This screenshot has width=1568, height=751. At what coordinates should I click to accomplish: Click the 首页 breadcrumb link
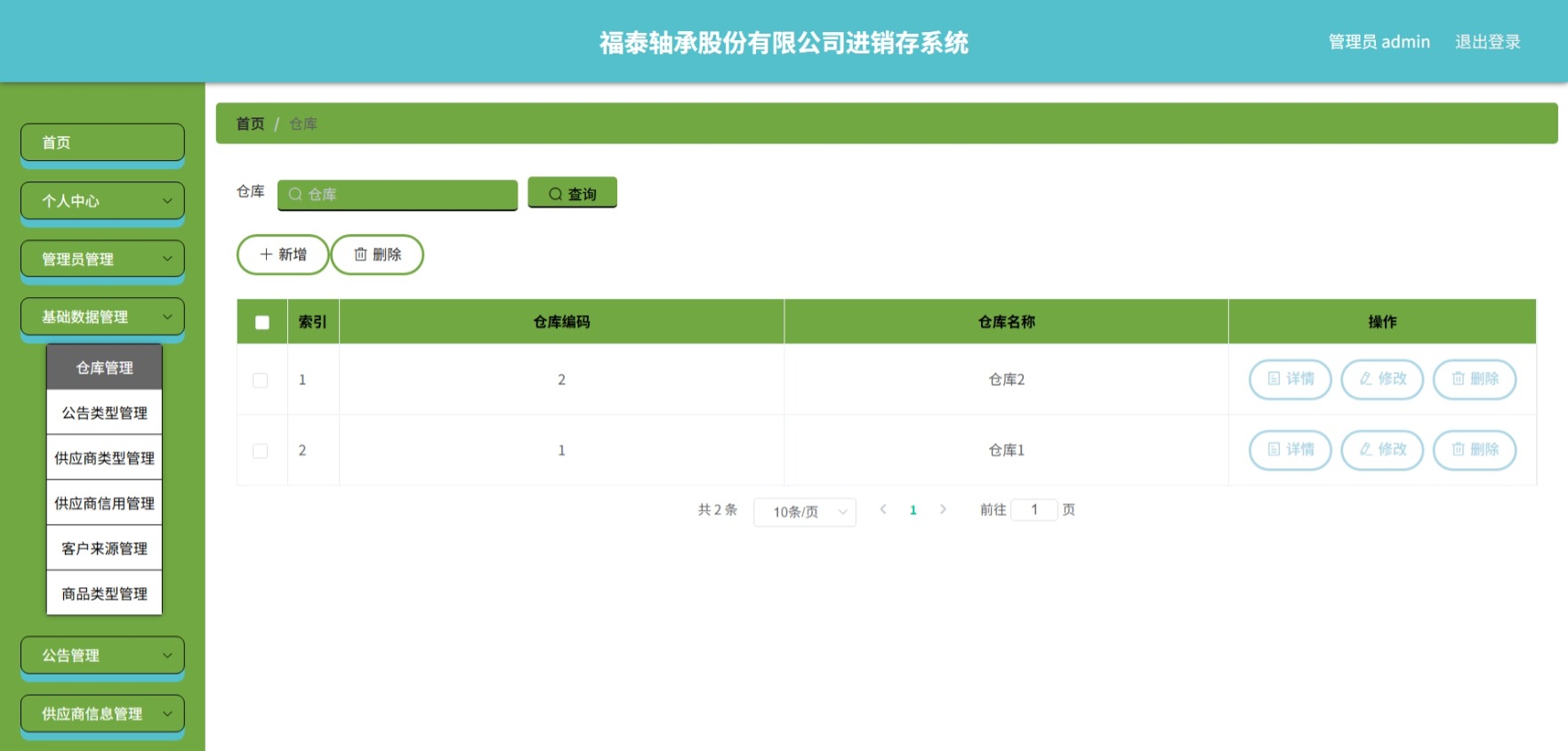tap(250, 124)
